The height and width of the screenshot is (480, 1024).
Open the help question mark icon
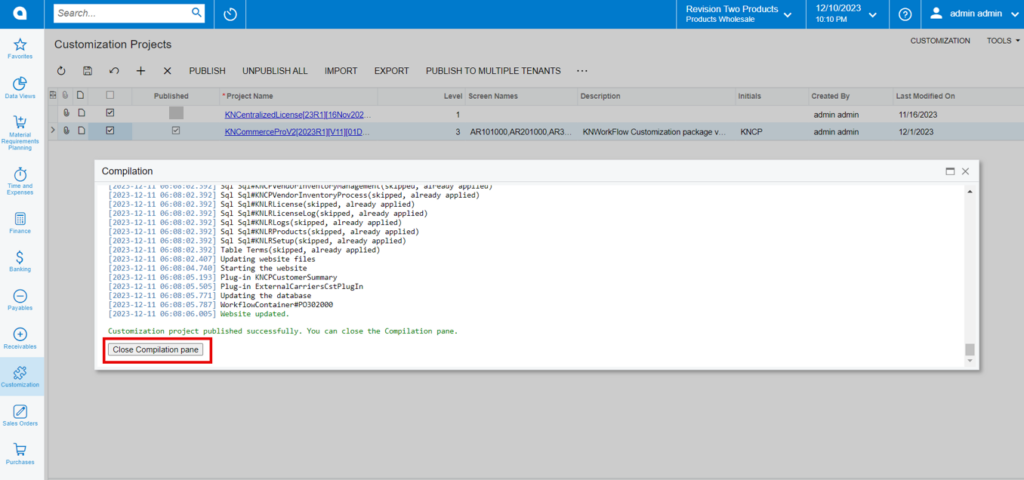[905, 14]
